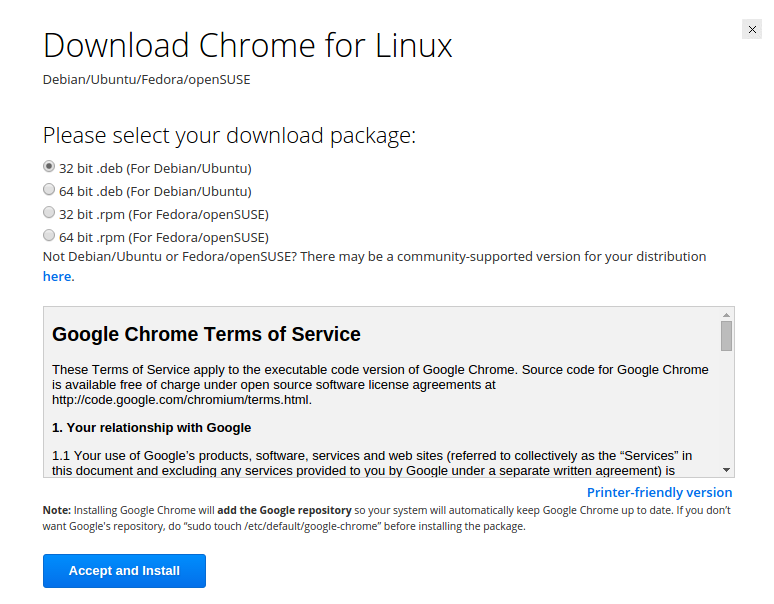Click the code.google.com chromium terms URL text
This screenshot has width=774, height=604.
[x=182, y=400]
